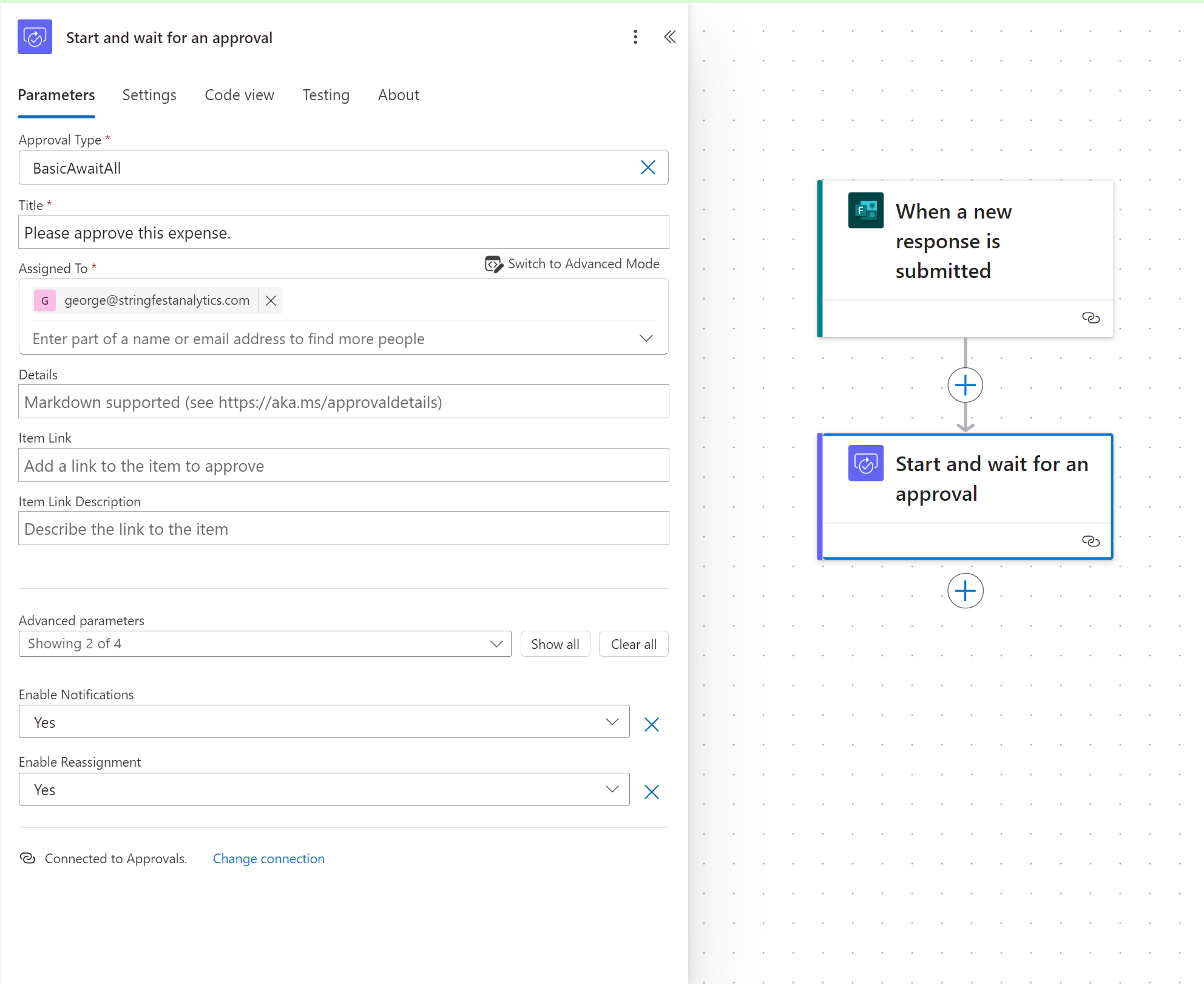Collapse the panel with double chevron icon
Screen dimensions: 1204x984
tap(669, 38)
